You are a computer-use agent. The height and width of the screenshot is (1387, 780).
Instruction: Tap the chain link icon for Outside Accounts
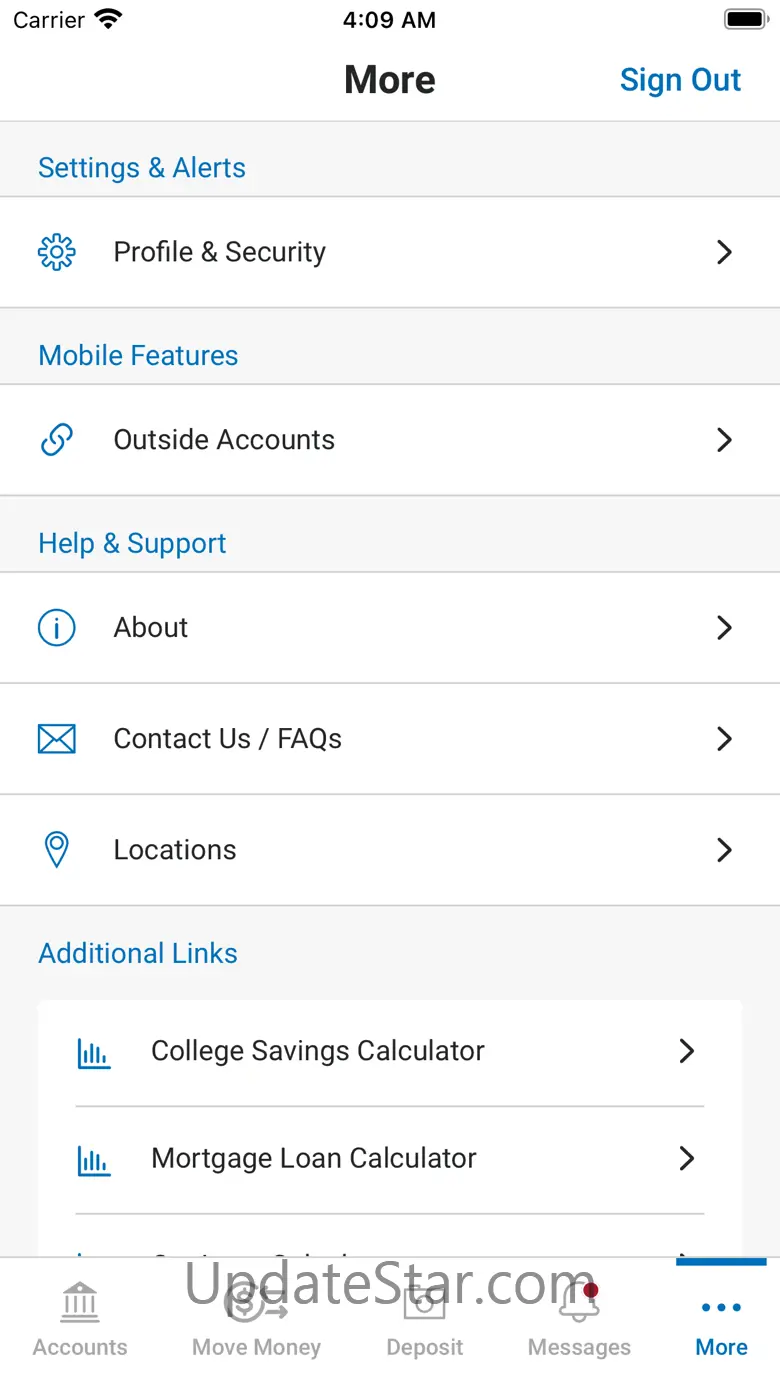[x=57, y=440]
